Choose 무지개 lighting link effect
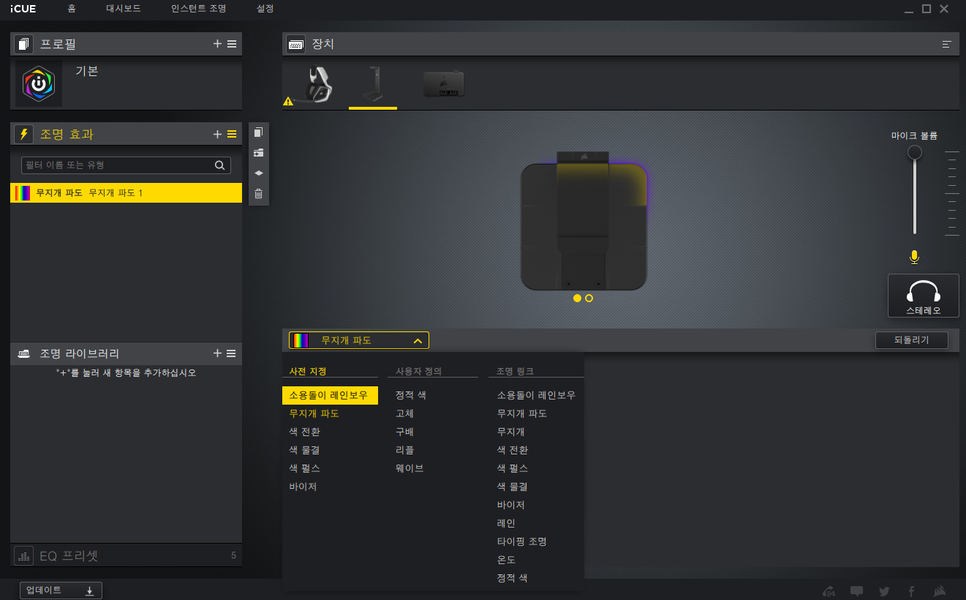966x600 pixels. [511, 432]
